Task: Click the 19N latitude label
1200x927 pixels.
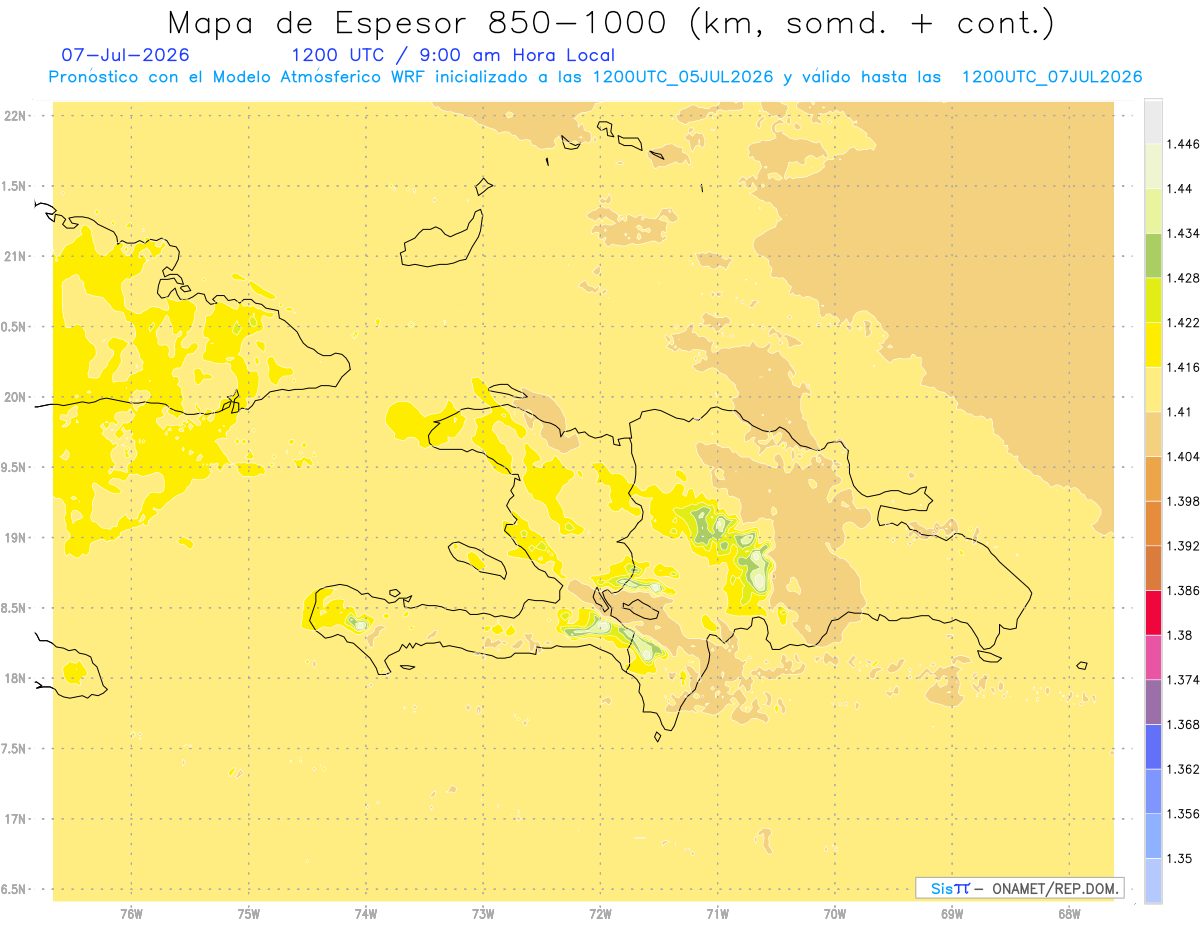Action: click(x=15, y=538)
